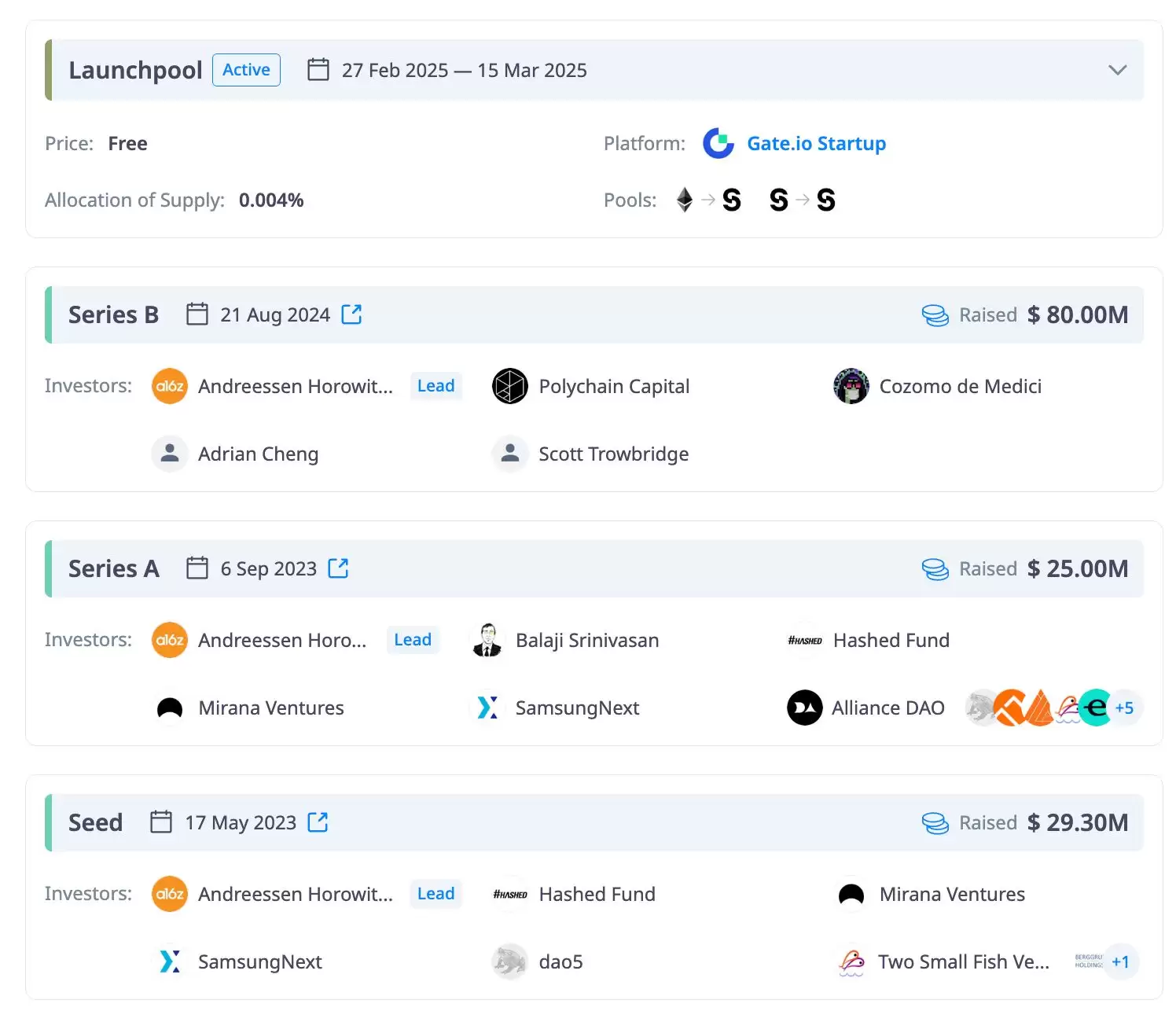The height and width of the screenshot is (1011, 1176).
Task: Click the Gate.io Startup platform link
Action: [x=816, y=144]
